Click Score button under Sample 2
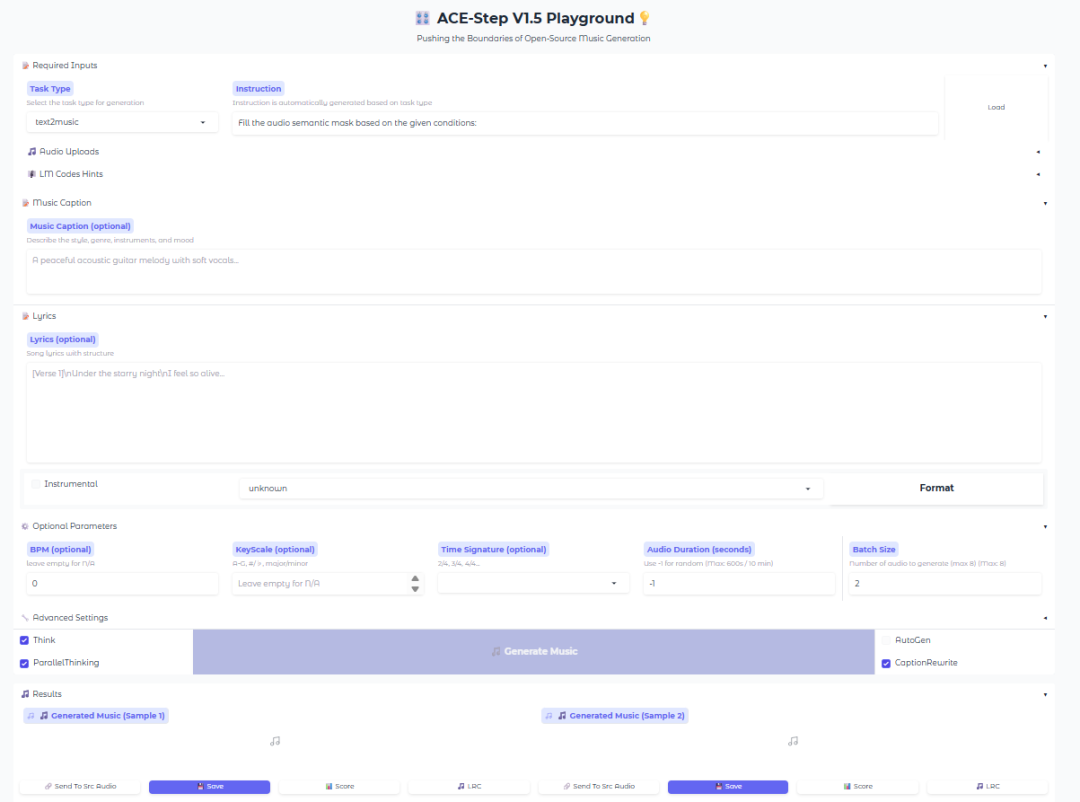The width and height of the screenshot is (1080, 802). click(x=857, y=786)
